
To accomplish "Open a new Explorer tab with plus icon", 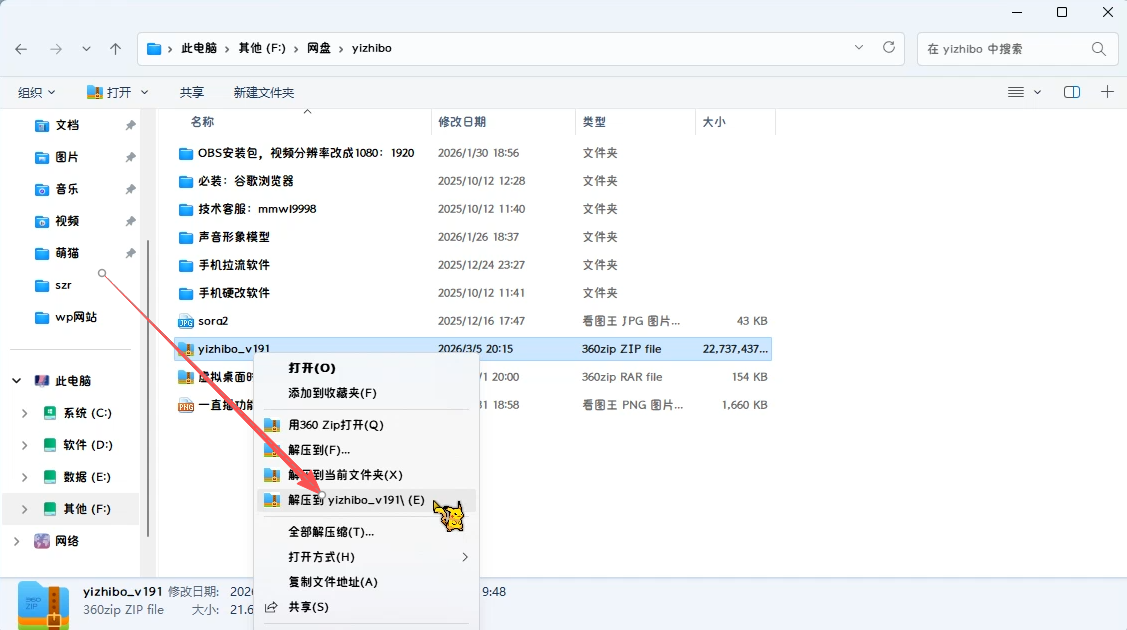I will coord(1107,91).
